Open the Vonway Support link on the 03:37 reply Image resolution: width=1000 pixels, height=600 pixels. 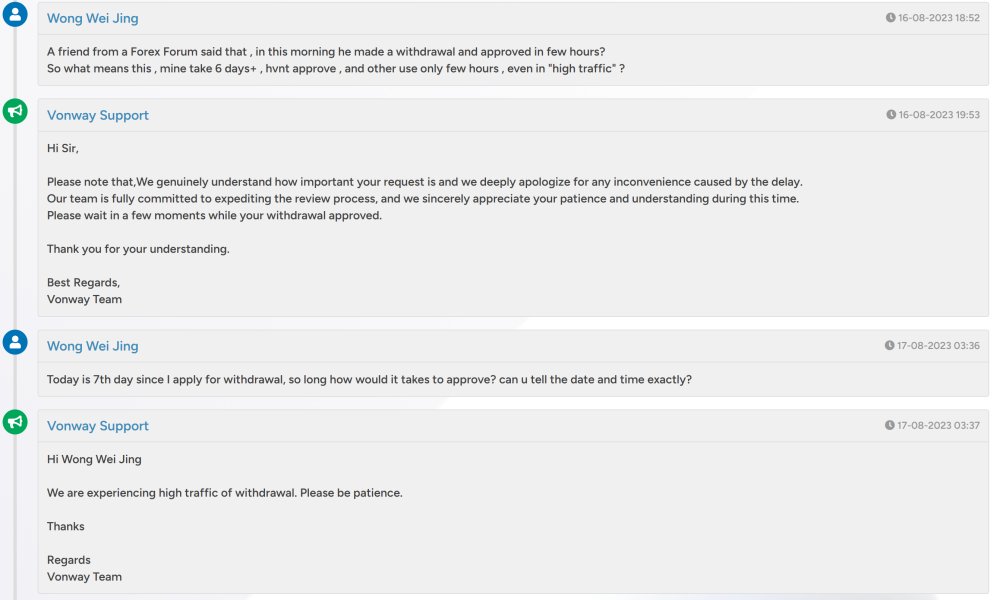click(98, 426)
